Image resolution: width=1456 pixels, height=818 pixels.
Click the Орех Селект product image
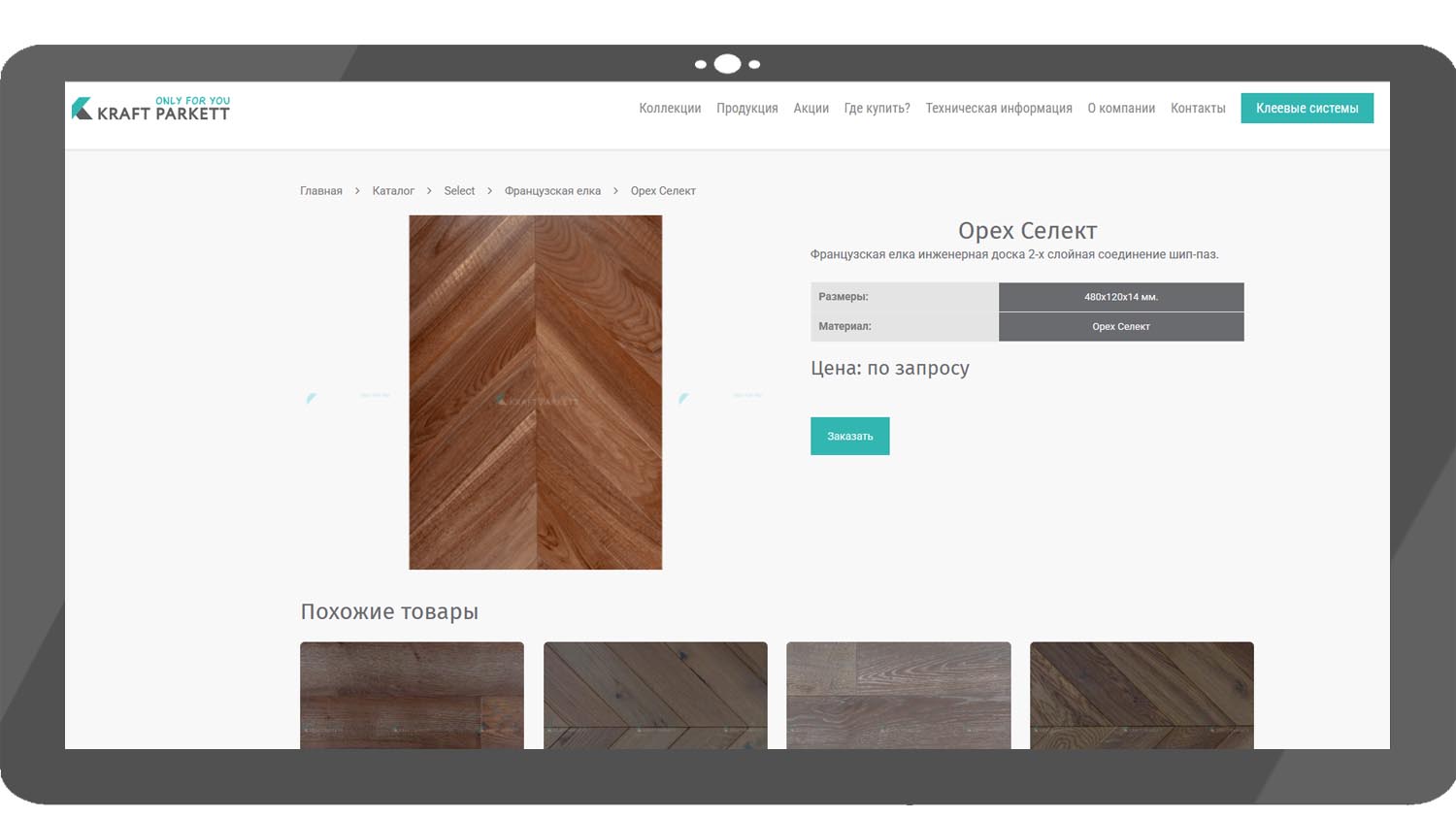pyautogui.click(x=535, y=392)
